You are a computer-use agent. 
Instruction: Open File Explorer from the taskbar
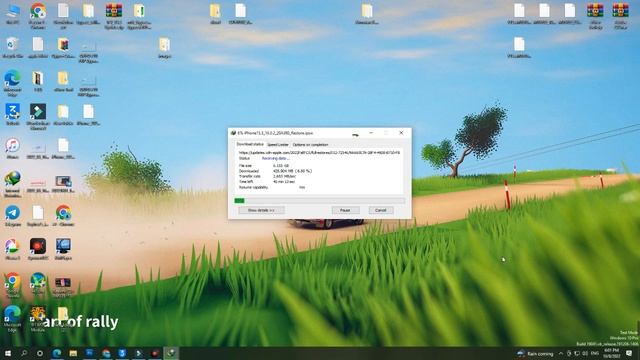coord(73,353)
